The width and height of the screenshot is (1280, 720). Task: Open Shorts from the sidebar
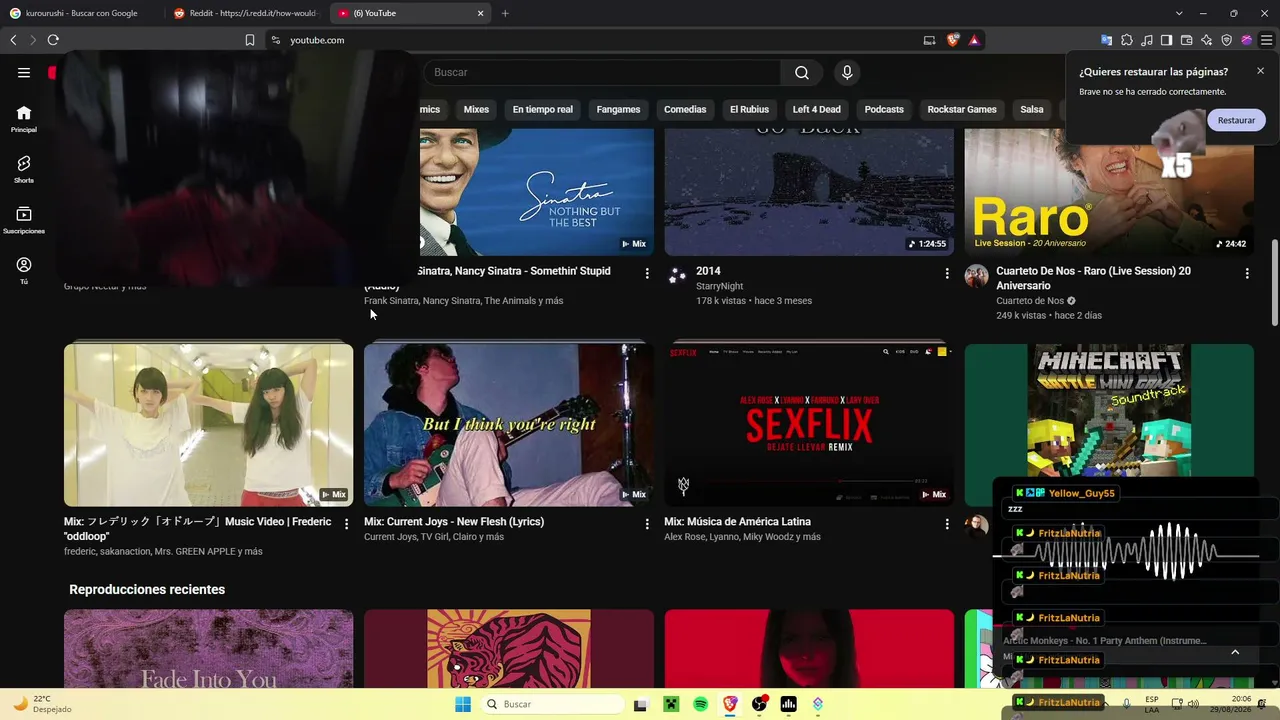(x=24, y=169)
